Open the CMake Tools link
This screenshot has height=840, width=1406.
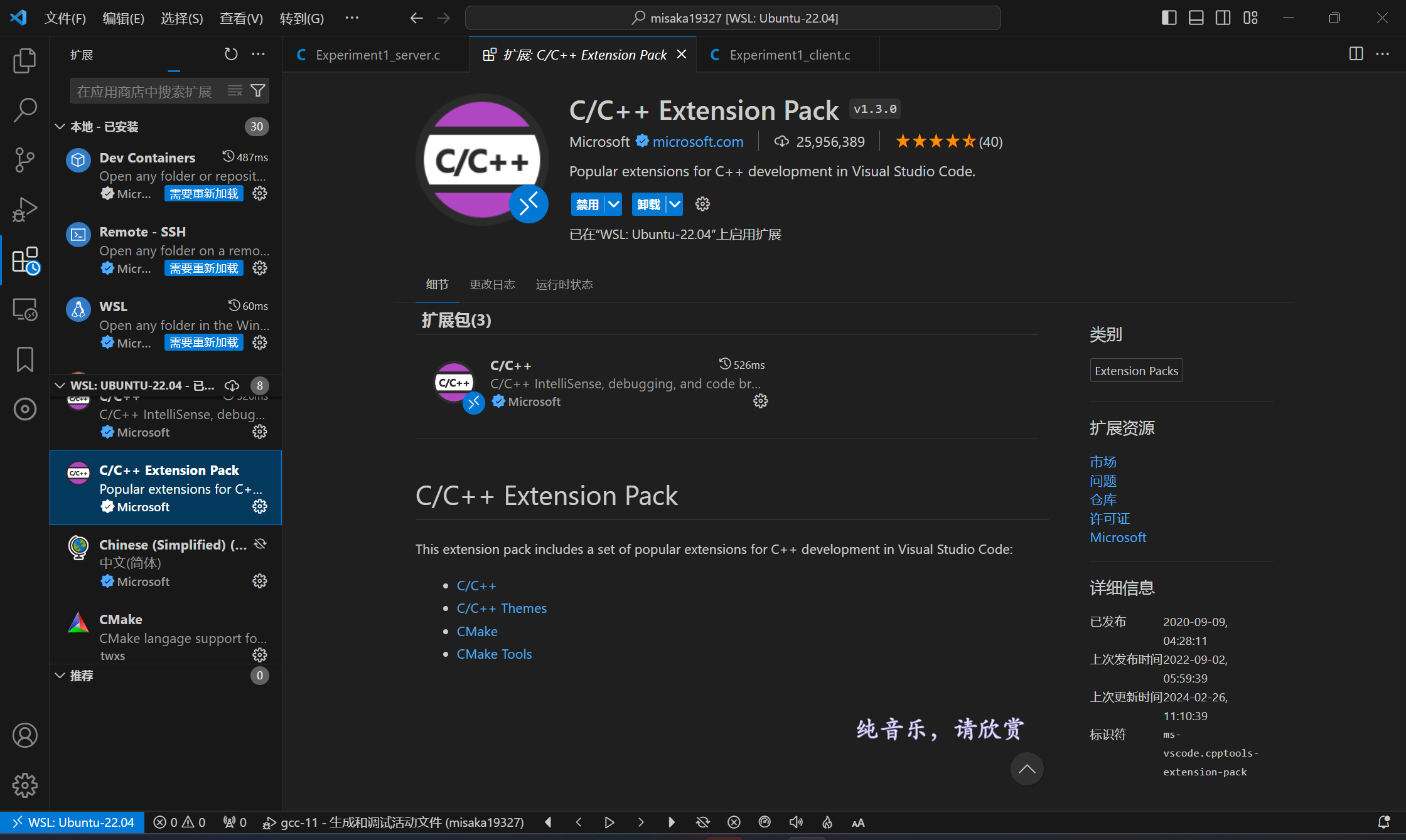(494, 654)
